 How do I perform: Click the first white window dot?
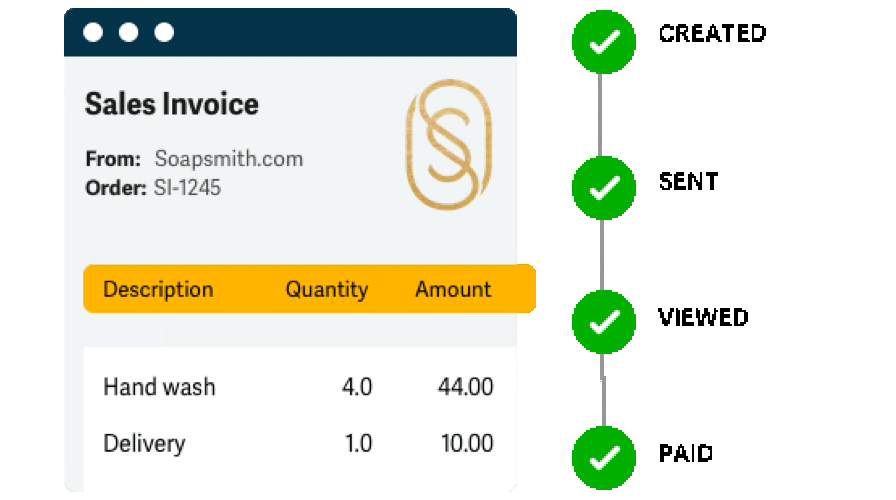point(93,32)
